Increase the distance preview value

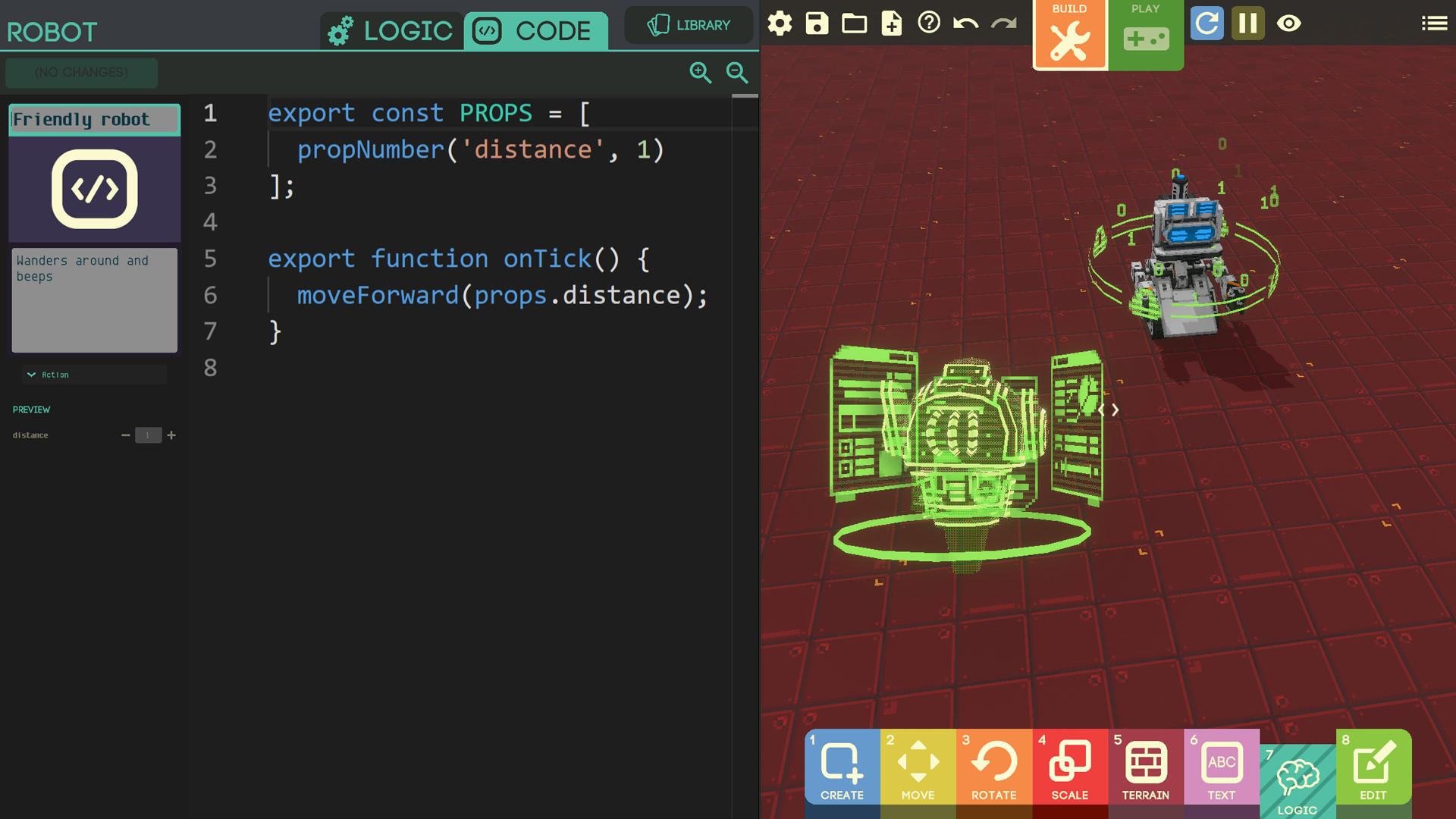pos(171,435)
